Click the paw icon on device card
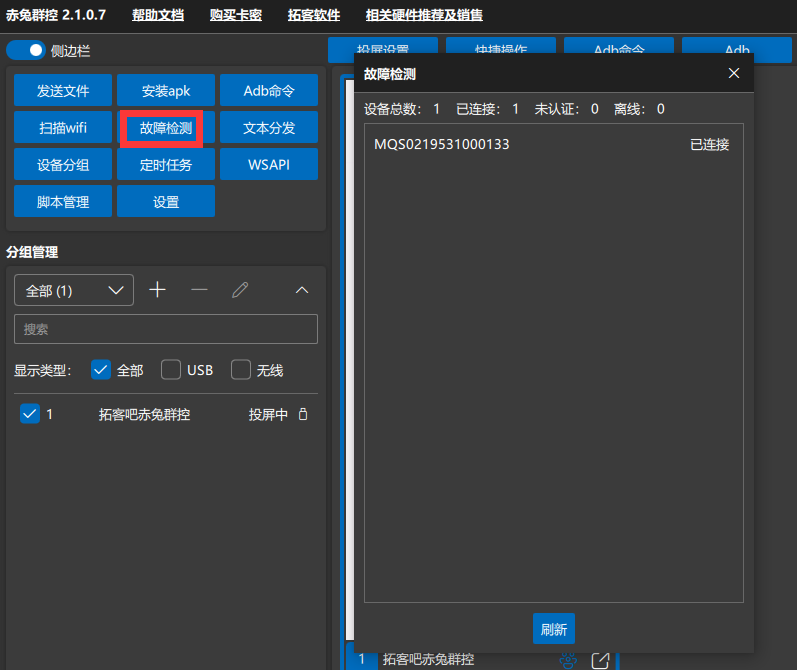This screenshot has height=670, width=797. click(569, 660)
